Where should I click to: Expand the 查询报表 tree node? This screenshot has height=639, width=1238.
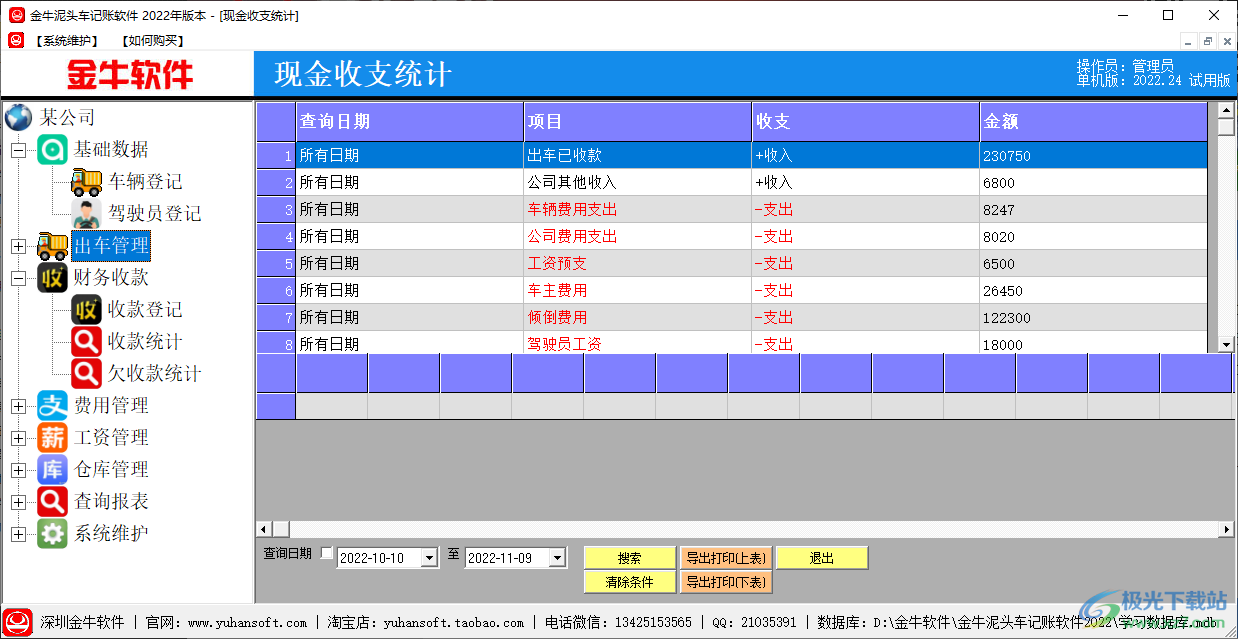pyautogui.click(x=18, y=502)
